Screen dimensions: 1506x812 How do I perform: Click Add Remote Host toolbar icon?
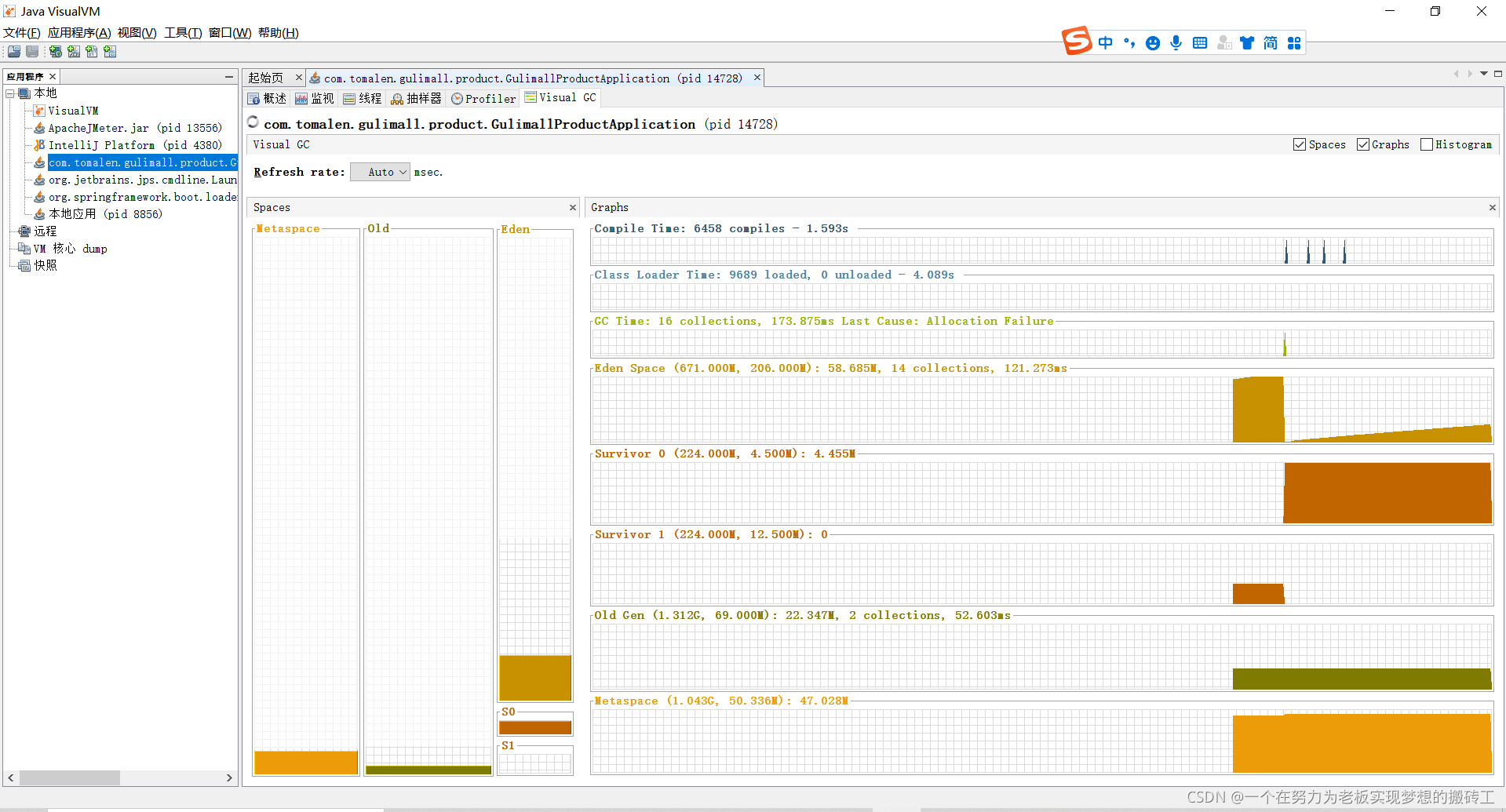tap(56, 52)
